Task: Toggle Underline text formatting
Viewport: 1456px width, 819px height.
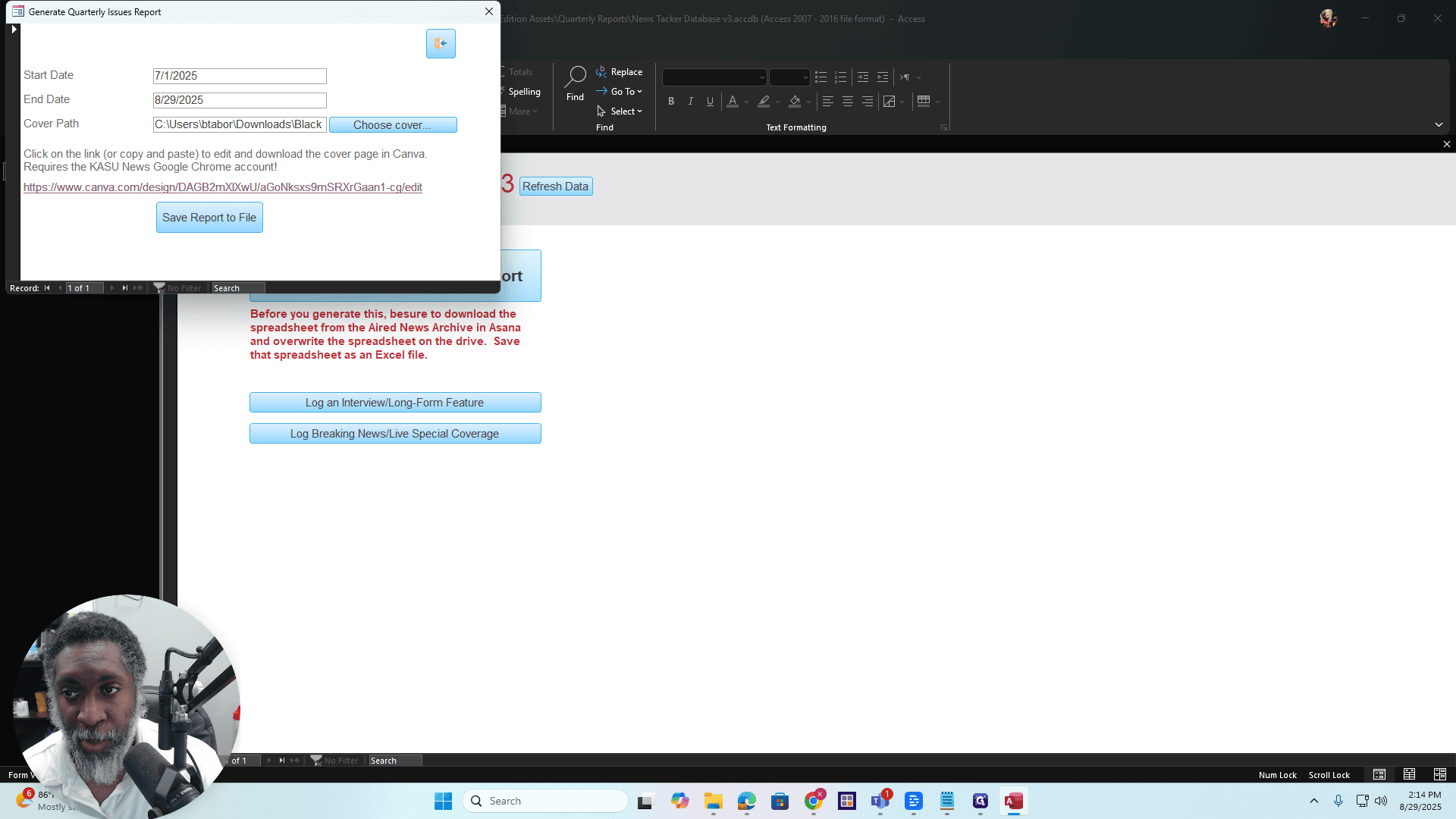Action: (711, 101)
